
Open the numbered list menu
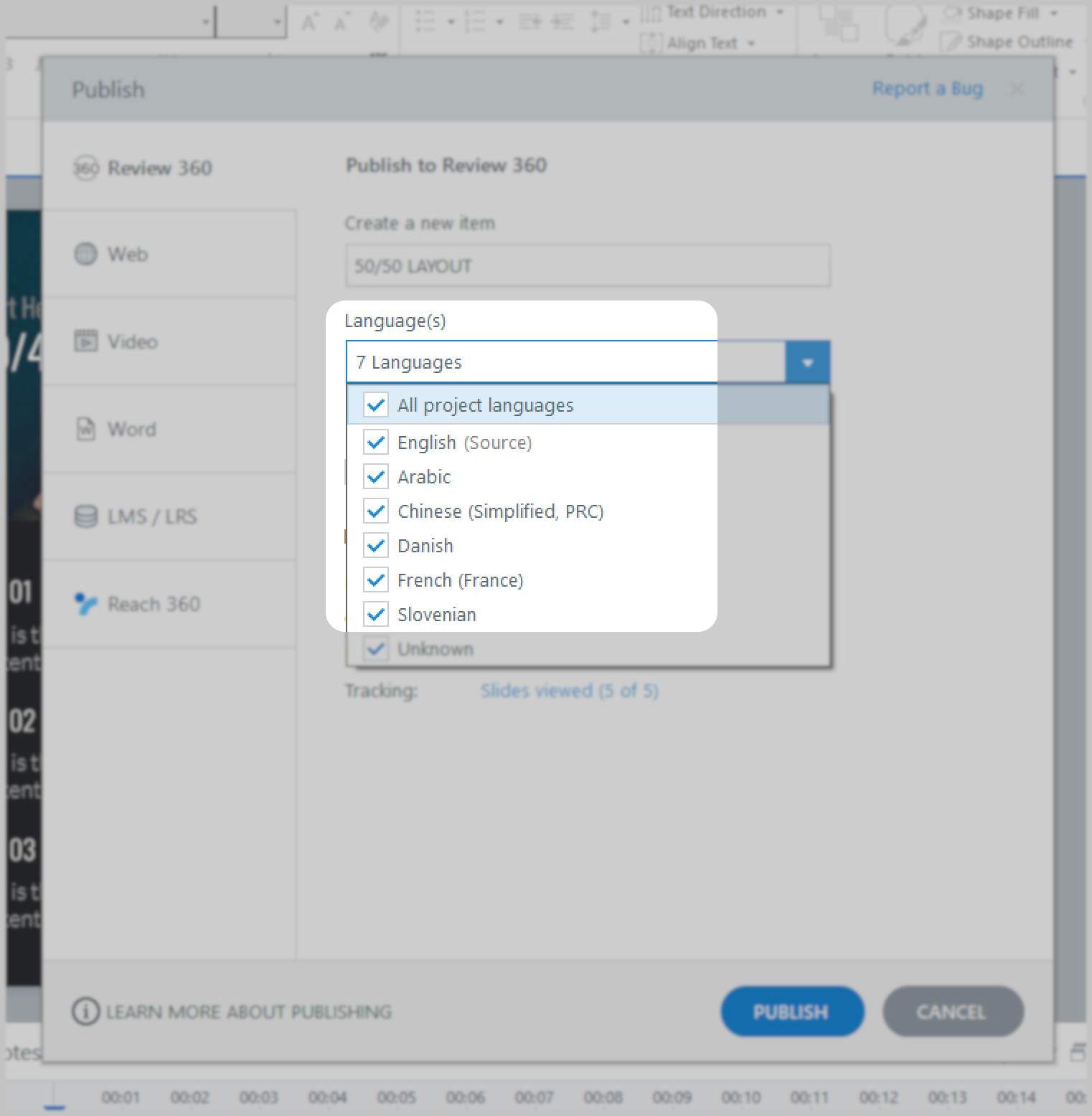tap(500, 22)
